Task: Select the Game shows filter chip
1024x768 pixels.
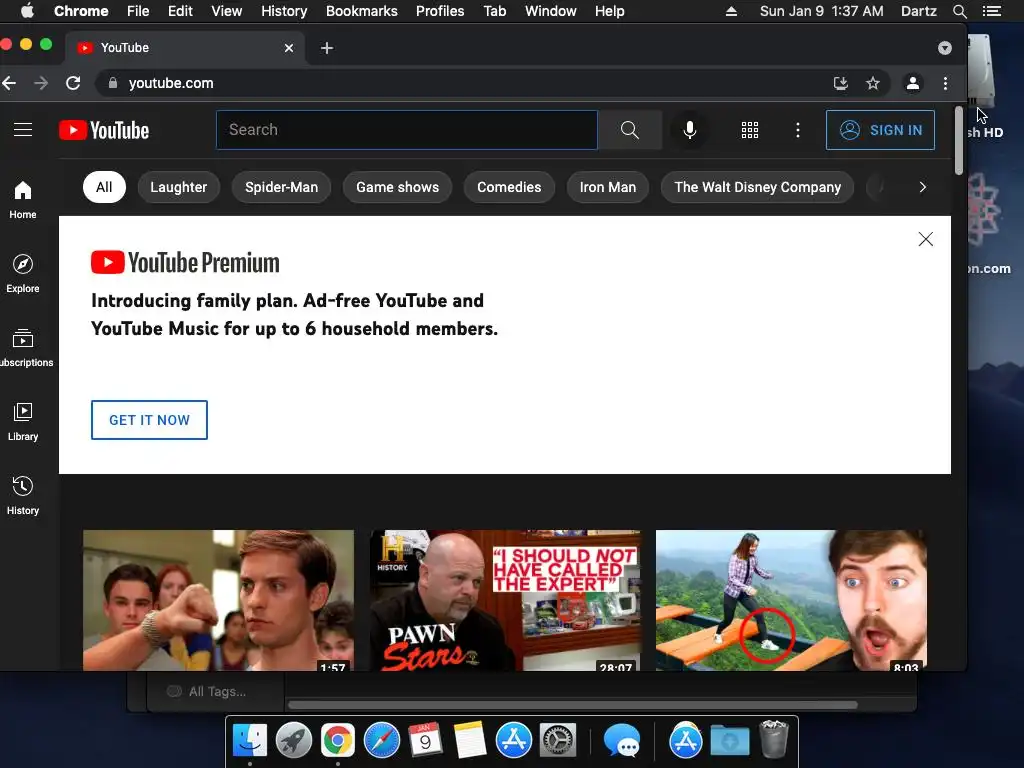Action: click(397, 187)
